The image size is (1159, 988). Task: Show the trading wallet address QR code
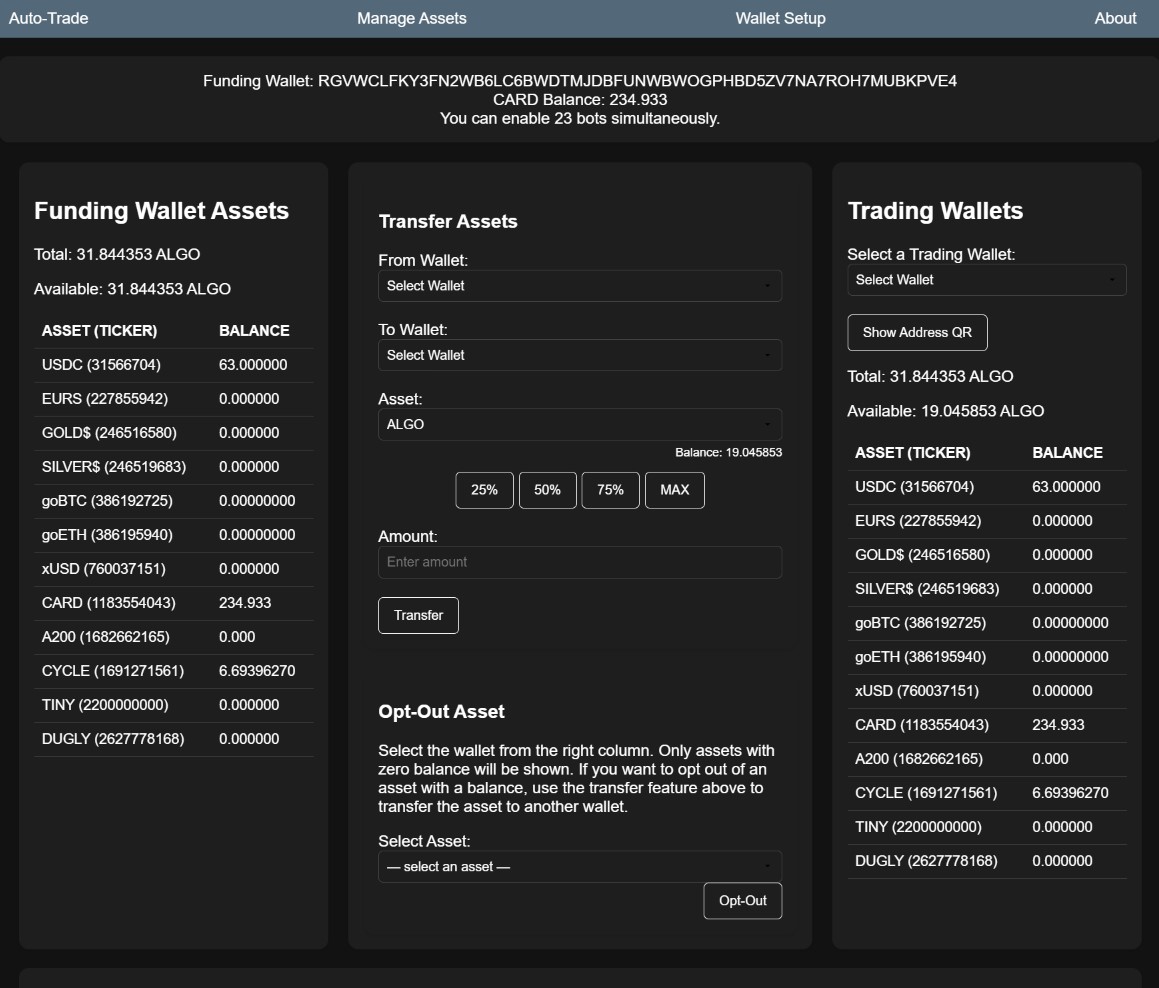916,332
